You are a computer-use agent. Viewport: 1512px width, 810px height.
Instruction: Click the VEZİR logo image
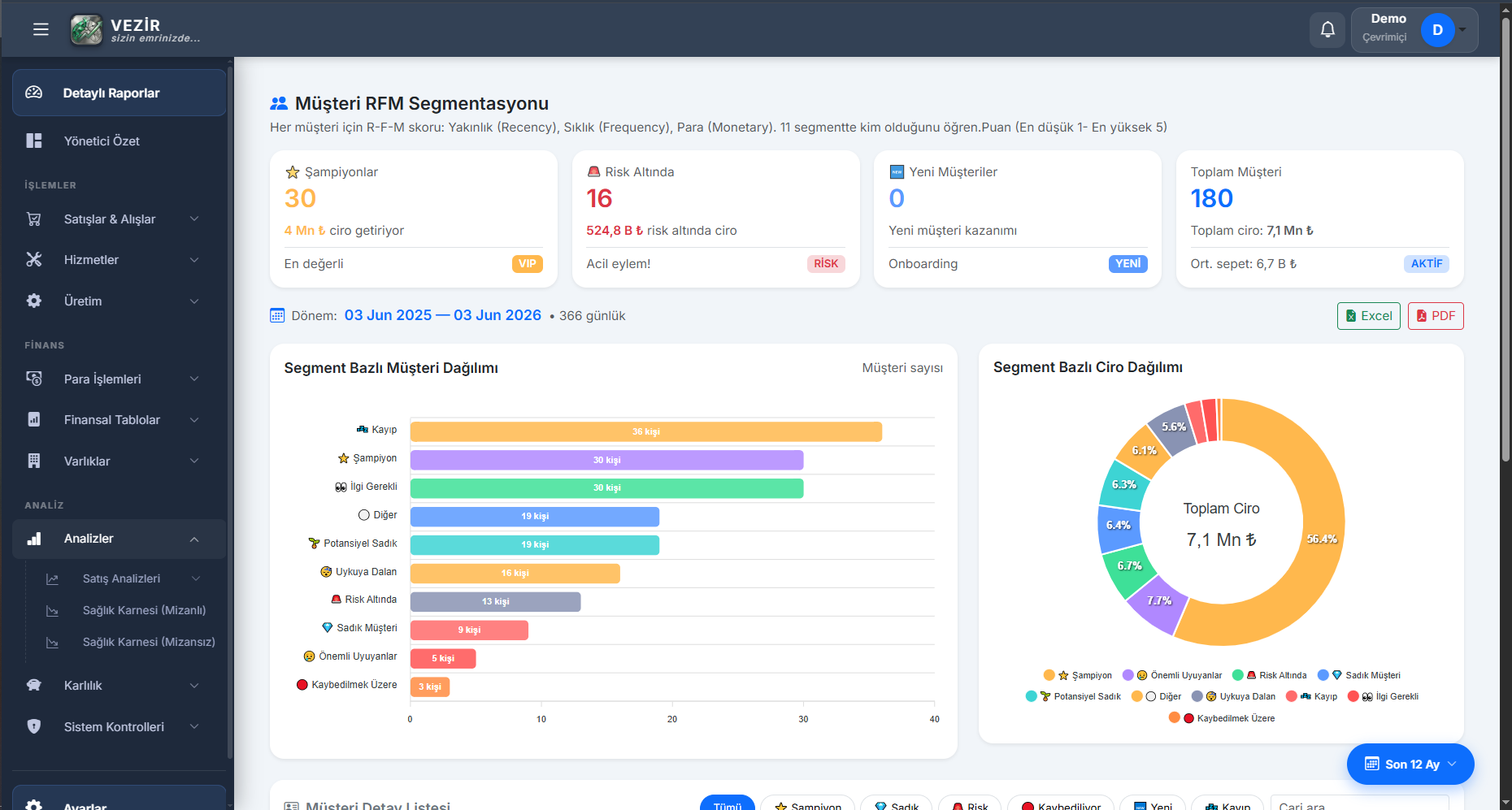point(86,30)
